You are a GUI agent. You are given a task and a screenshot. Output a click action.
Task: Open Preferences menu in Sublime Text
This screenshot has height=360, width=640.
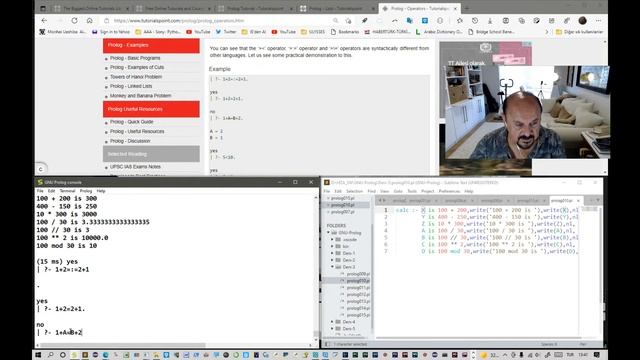[449, 191]
